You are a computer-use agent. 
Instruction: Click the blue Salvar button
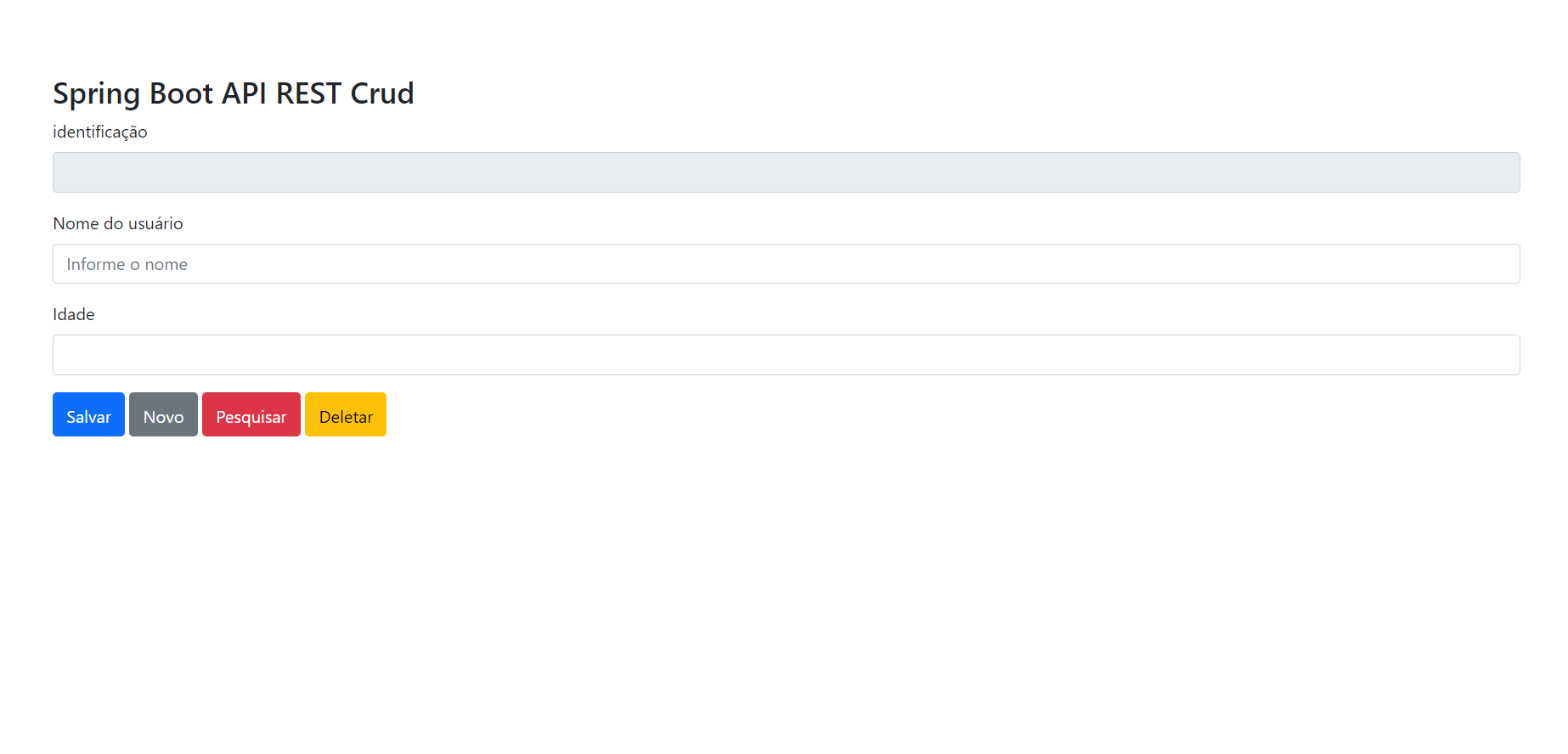point(88,415)
